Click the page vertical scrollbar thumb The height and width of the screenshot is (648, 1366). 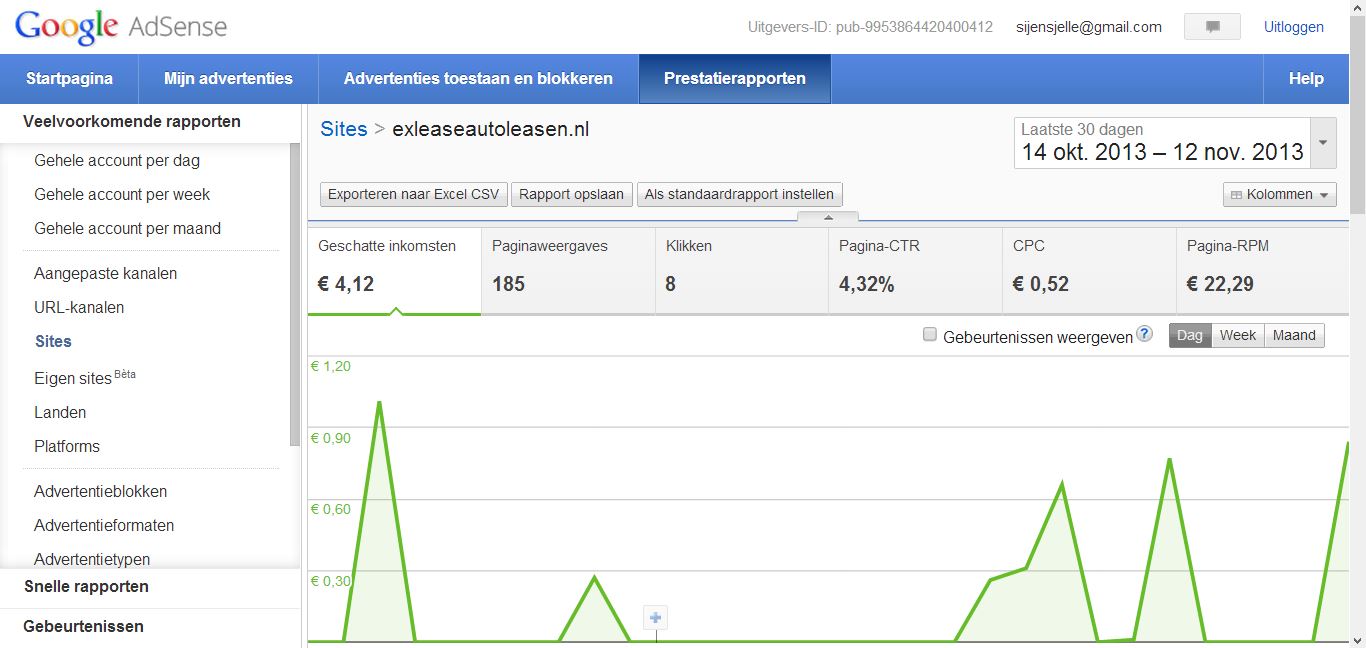[1357, 115]
